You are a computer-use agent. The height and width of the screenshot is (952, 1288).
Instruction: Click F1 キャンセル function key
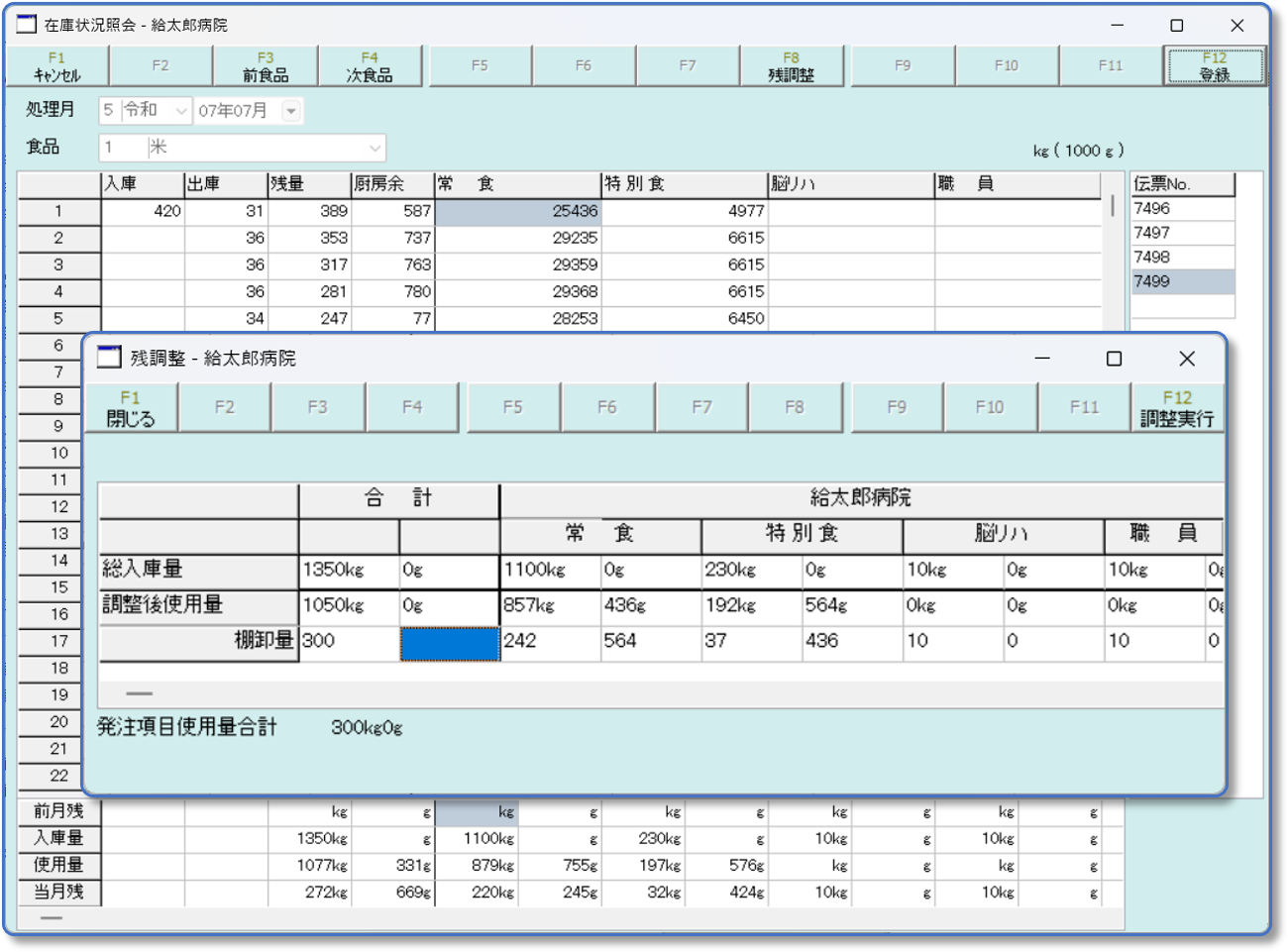pyautogui.click(x=56, y=66)
